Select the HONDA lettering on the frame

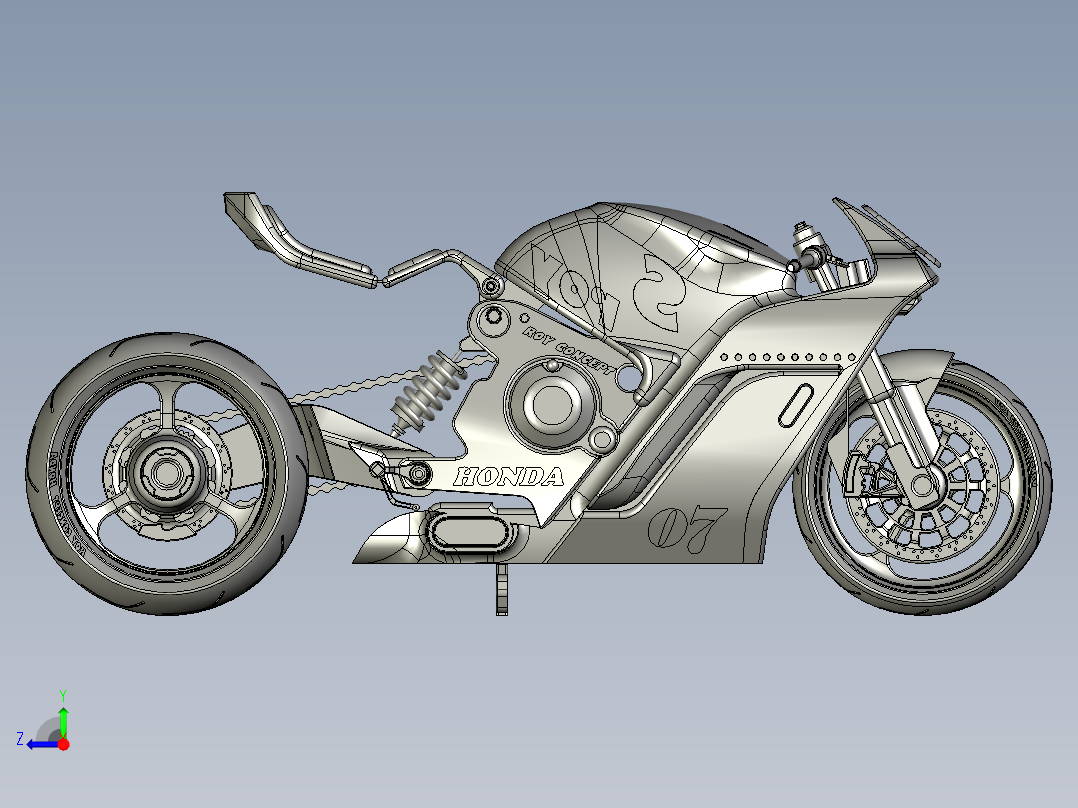coord(509,477)
